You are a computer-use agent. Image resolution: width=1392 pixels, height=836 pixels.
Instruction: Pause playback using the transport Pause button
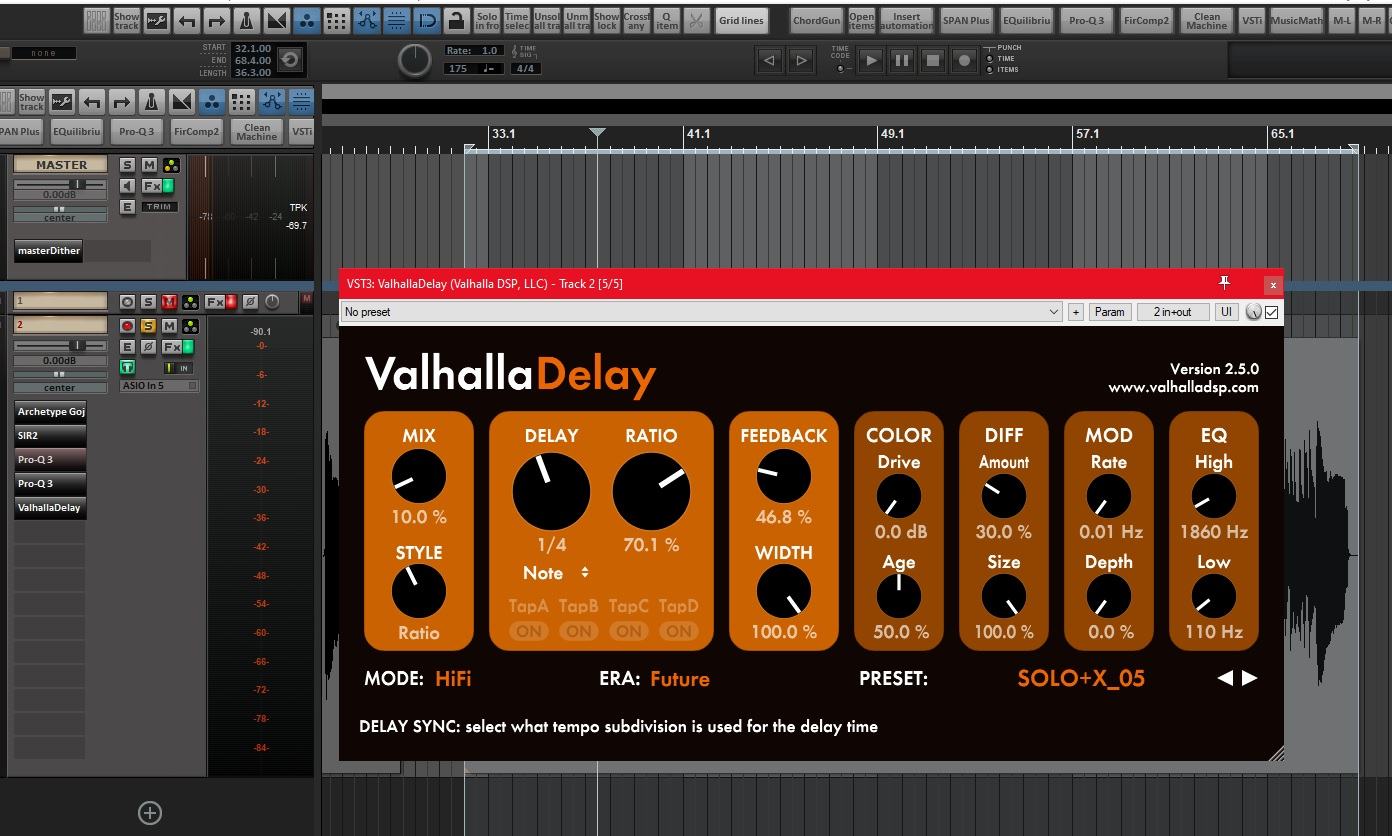902,60
